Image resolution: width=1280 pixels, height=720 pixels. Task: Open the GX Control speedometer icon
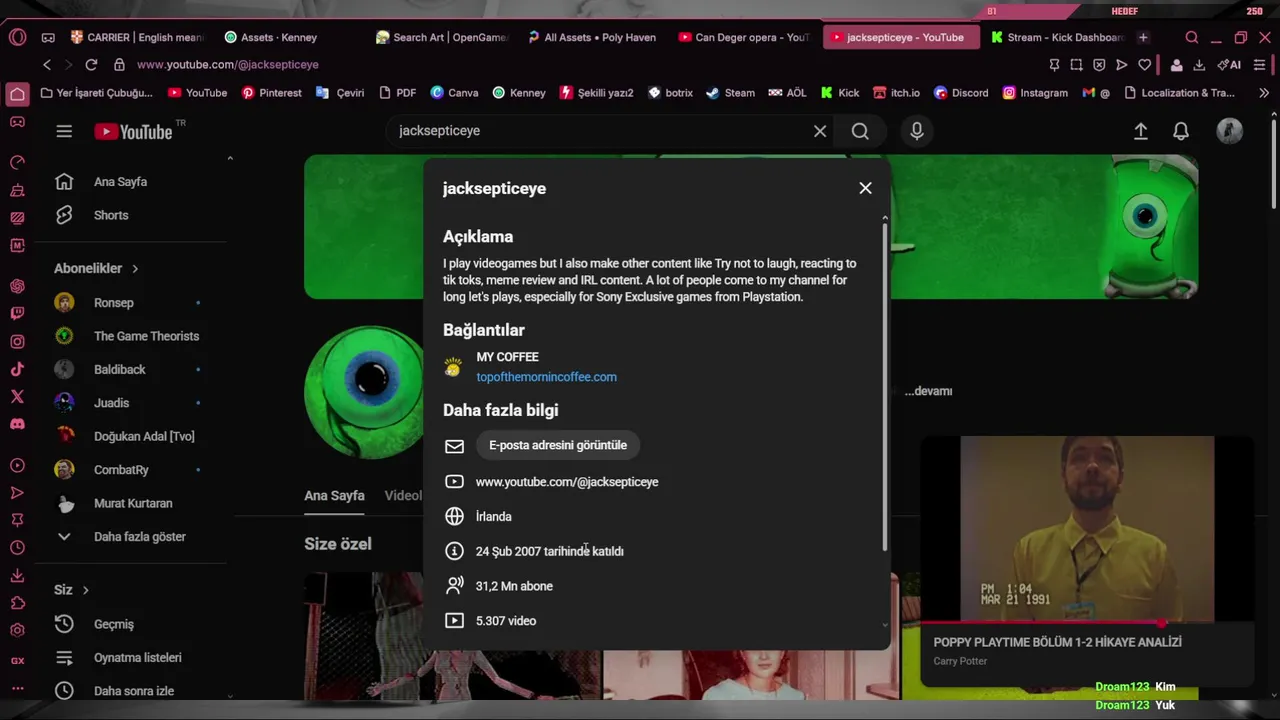pos(17,162)
